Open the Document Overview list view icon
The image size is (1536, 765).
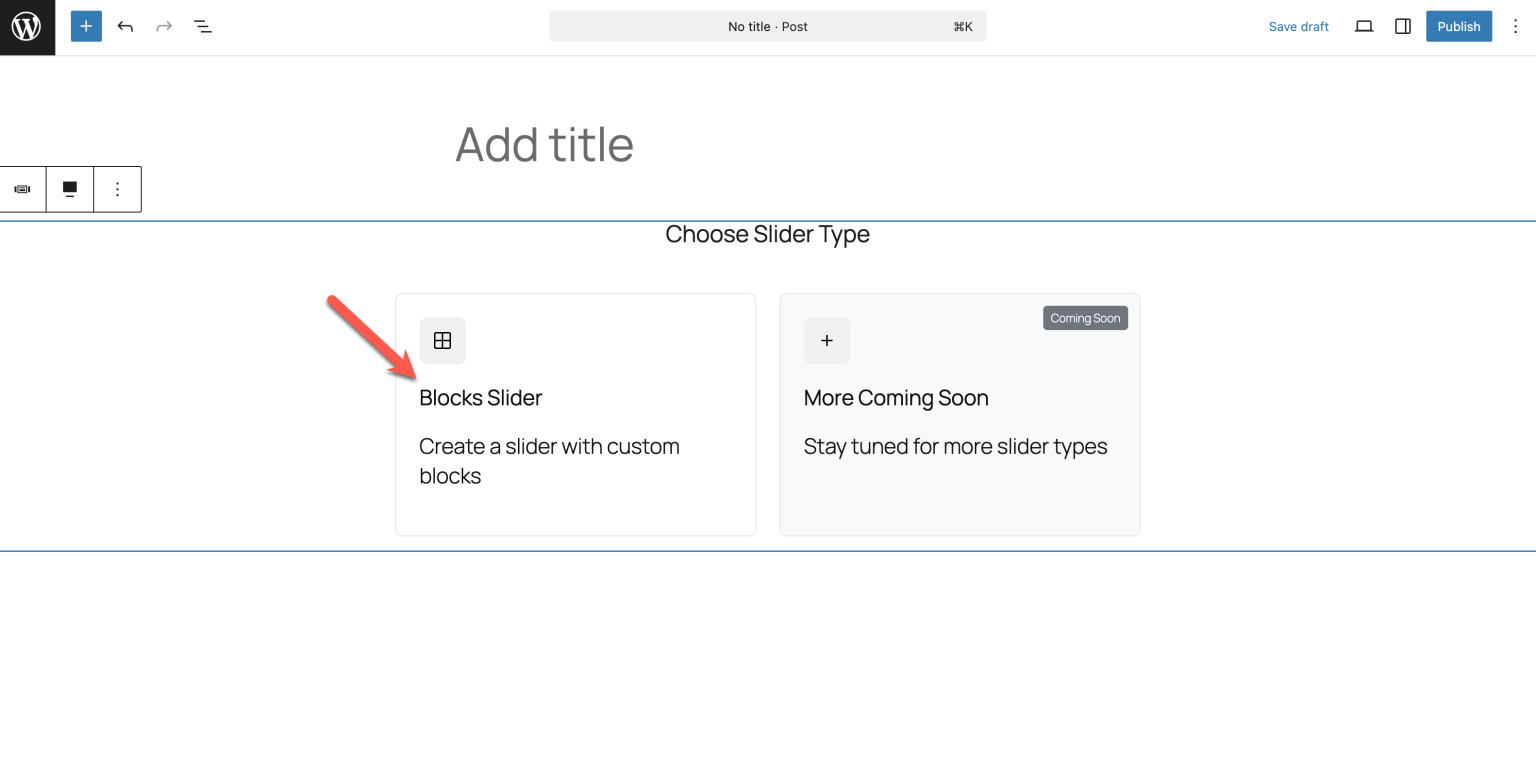point(203,26)
